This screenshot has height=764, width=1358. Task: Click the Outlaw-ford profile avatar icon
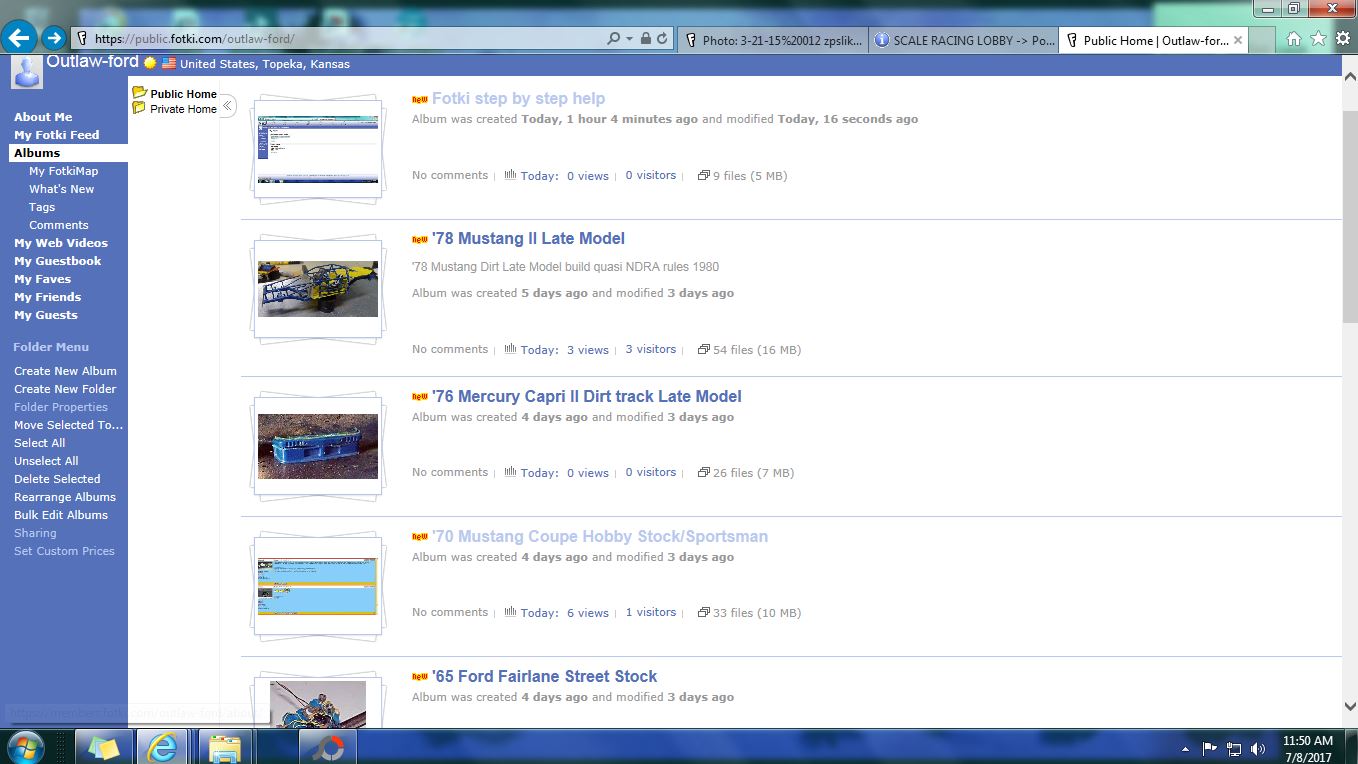click(x=27, y=71)
